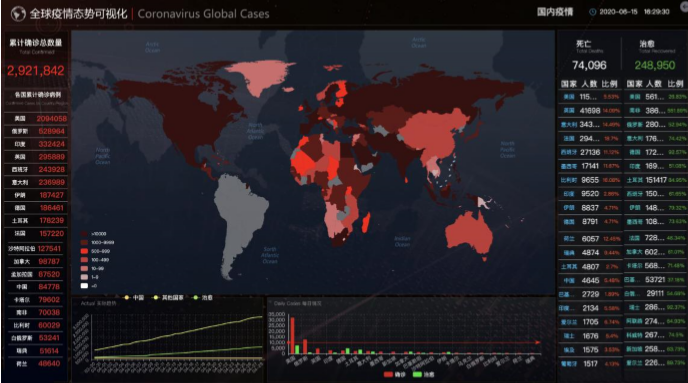Click the 74,096 total deaths figure
The height and width of the screenshot is (383, 688).
coord(589,65)
